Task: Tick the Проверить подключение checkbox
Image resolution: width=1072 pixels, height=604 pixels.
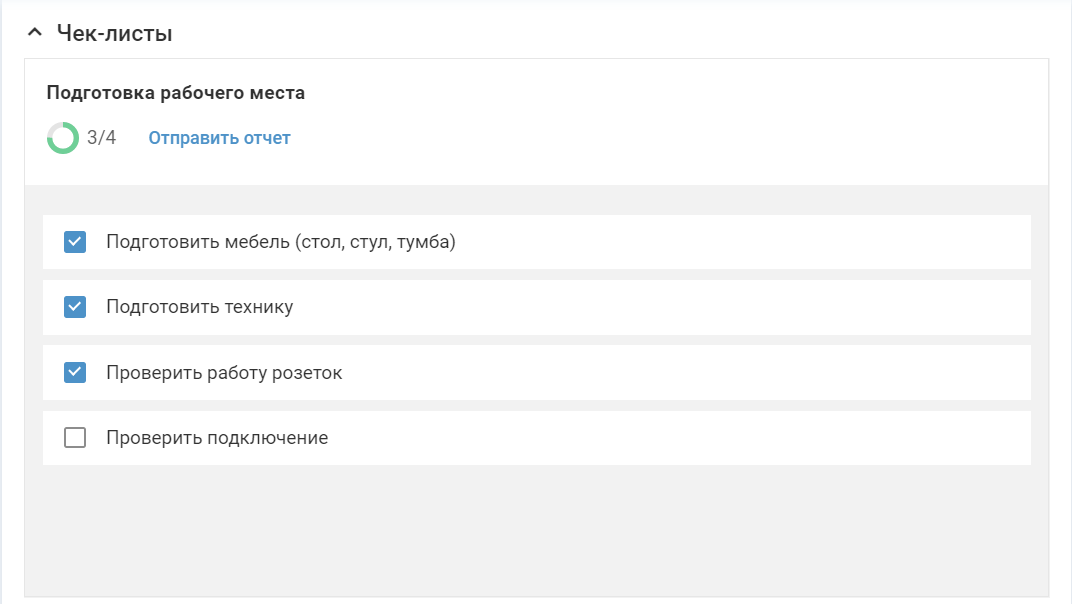Action: pos(75,438)
